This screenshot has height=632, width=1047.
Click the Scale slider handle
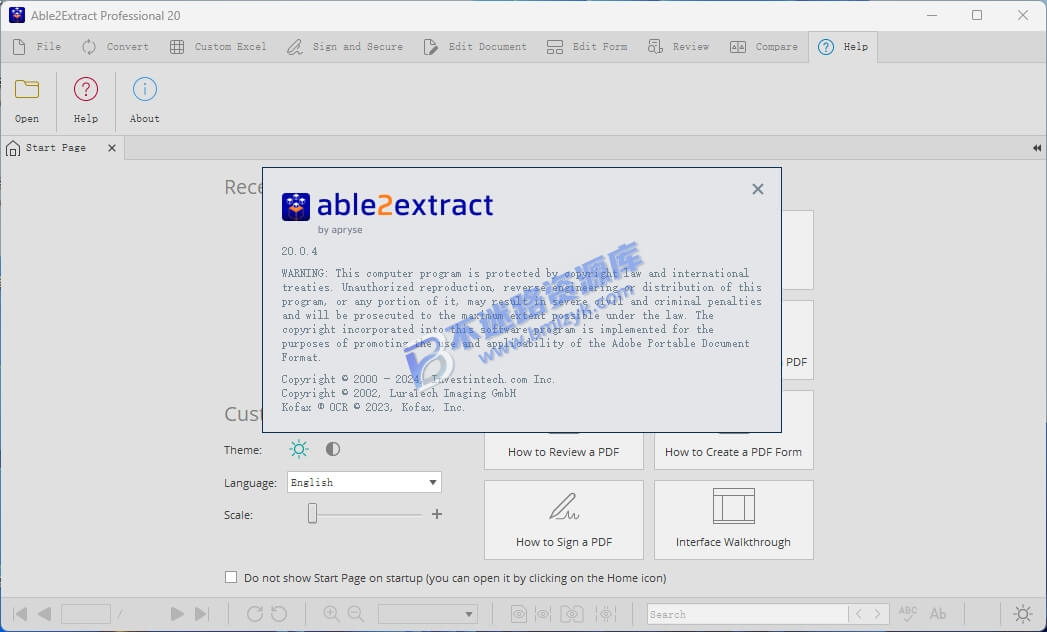312,514
